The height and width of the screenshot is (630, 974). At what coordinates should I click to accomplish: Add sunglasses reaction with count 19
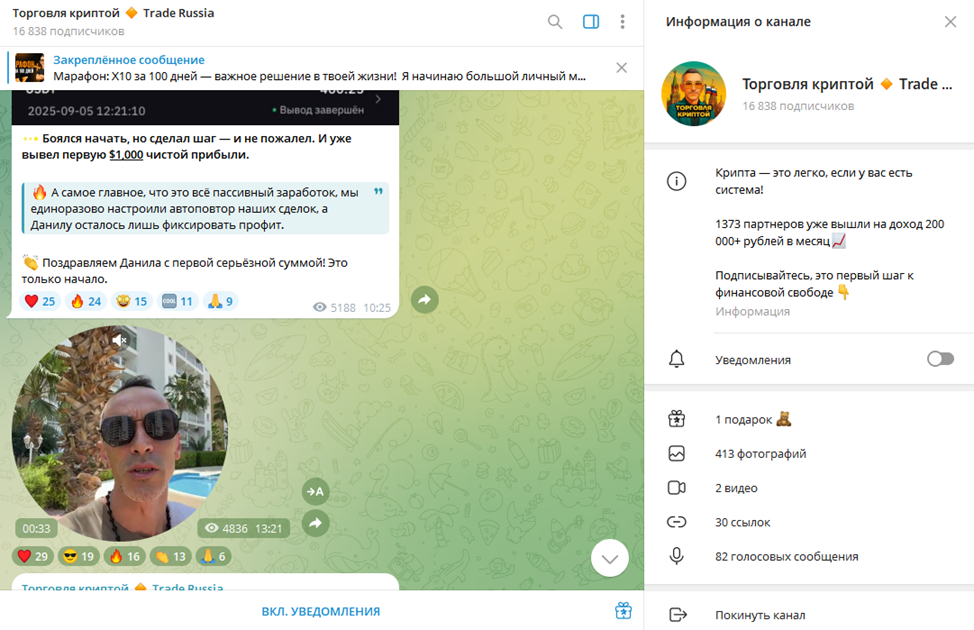[78, 556]
